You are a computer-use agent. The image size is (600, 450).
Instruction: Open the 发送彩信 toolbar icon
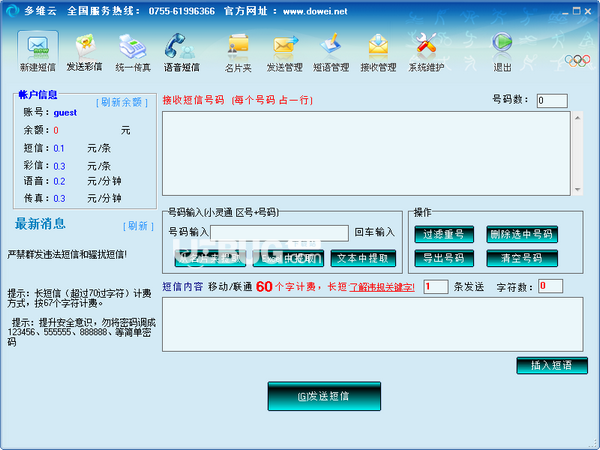[x=85, y=52]
